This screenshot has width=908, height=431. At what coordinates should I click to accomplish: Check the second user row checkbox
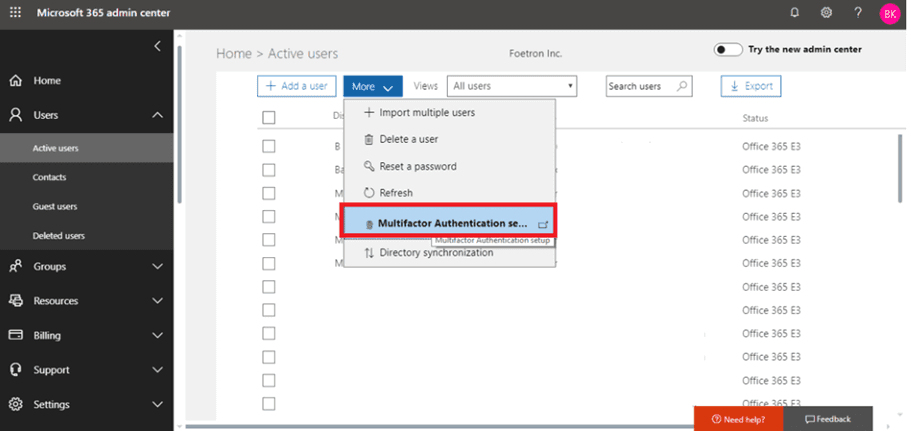click(x=269, y=170)
